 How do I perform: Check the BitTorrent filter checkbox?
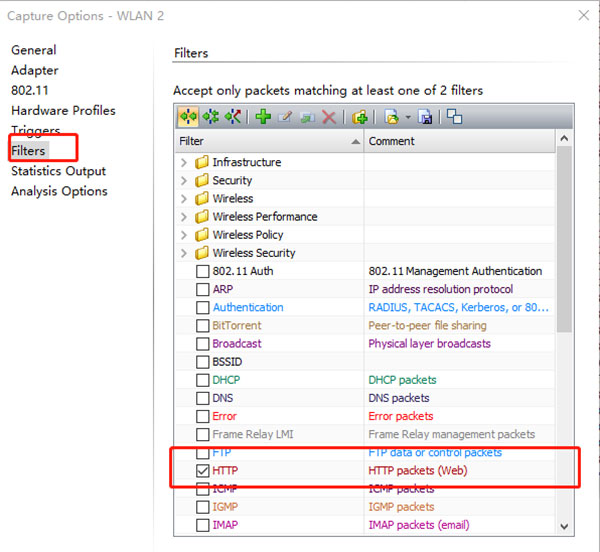(202, 326)
